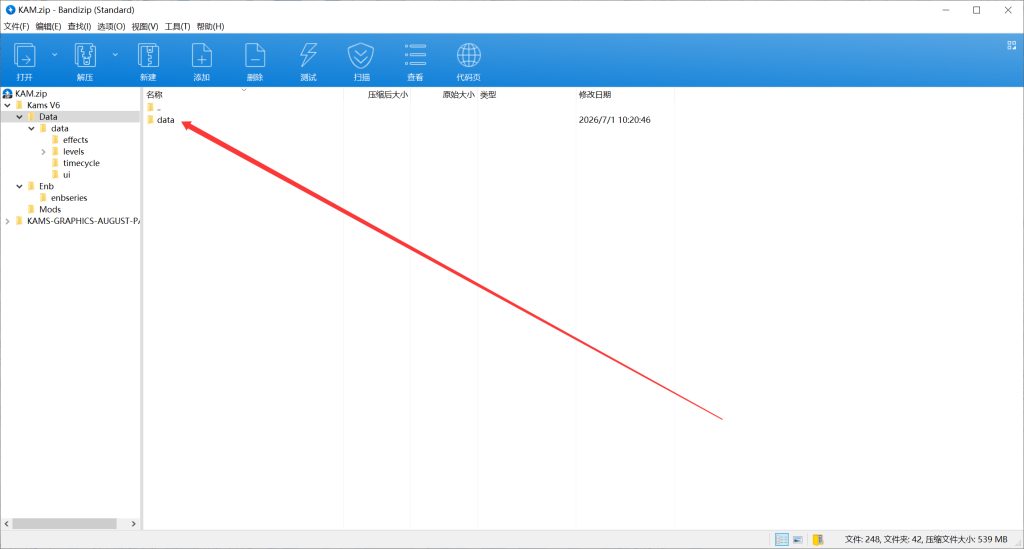Click the Open (打开) toolbar icon
Screen dimensions: 1024x549
click(x=25, y=56)
